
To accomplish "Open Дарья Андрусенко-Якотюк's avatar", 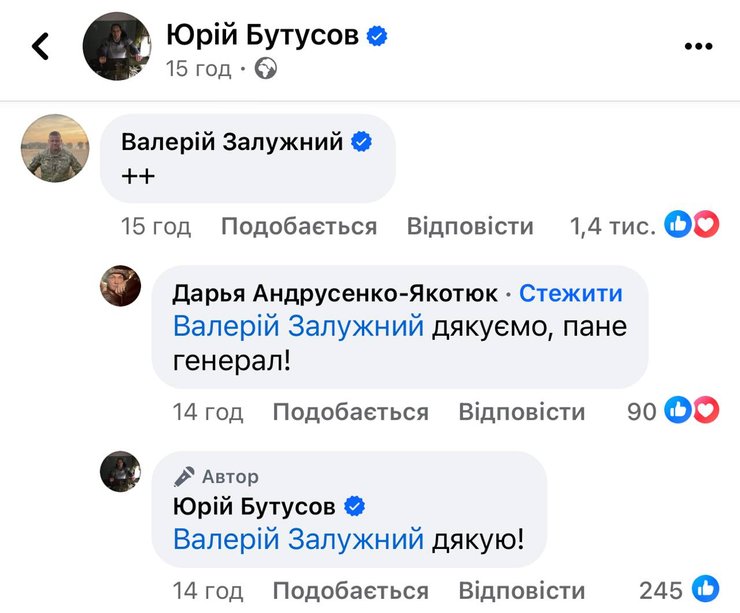I will pos(121,286).
